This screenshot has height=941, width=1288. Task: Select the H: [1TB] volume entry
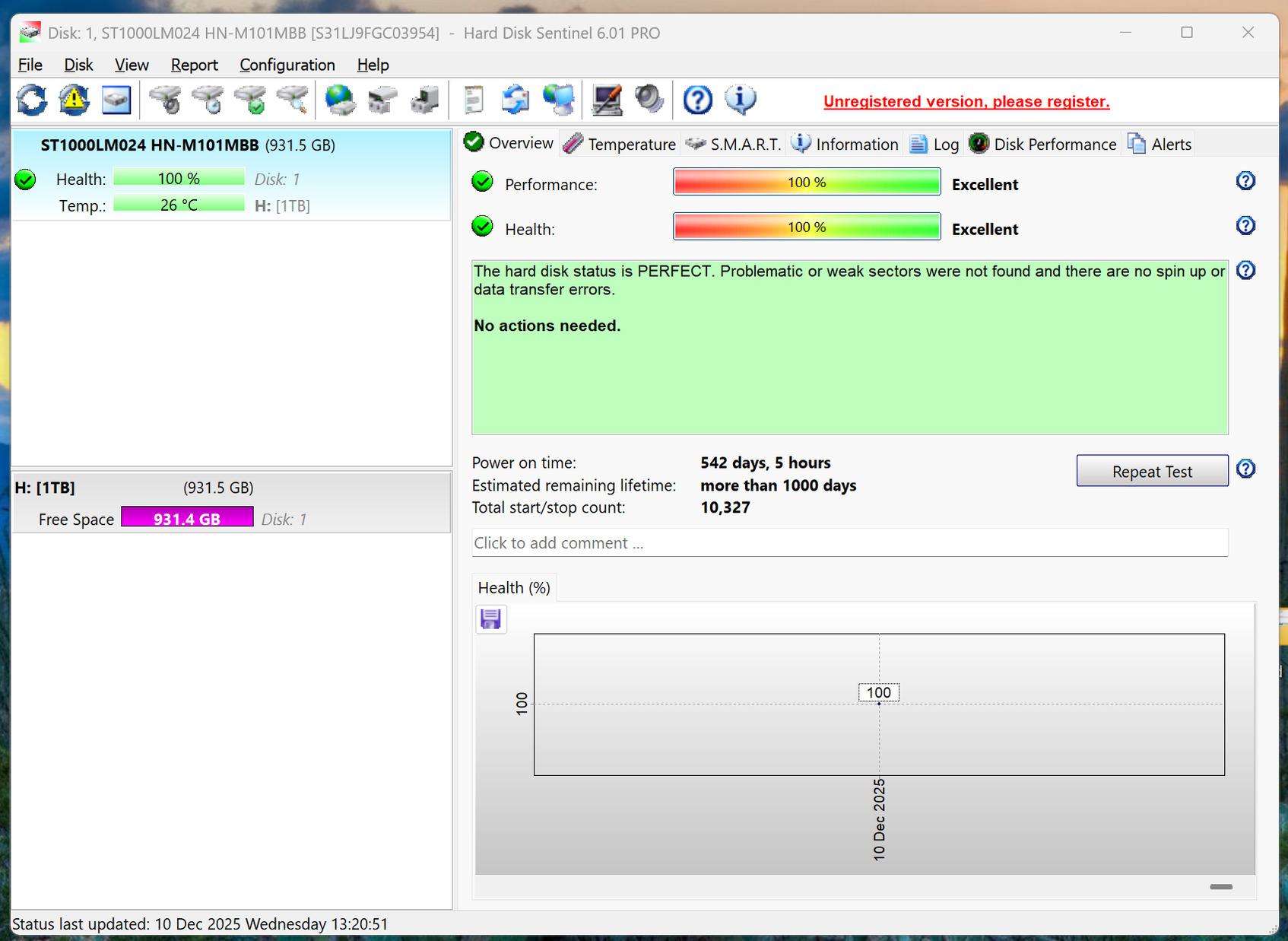232,503
